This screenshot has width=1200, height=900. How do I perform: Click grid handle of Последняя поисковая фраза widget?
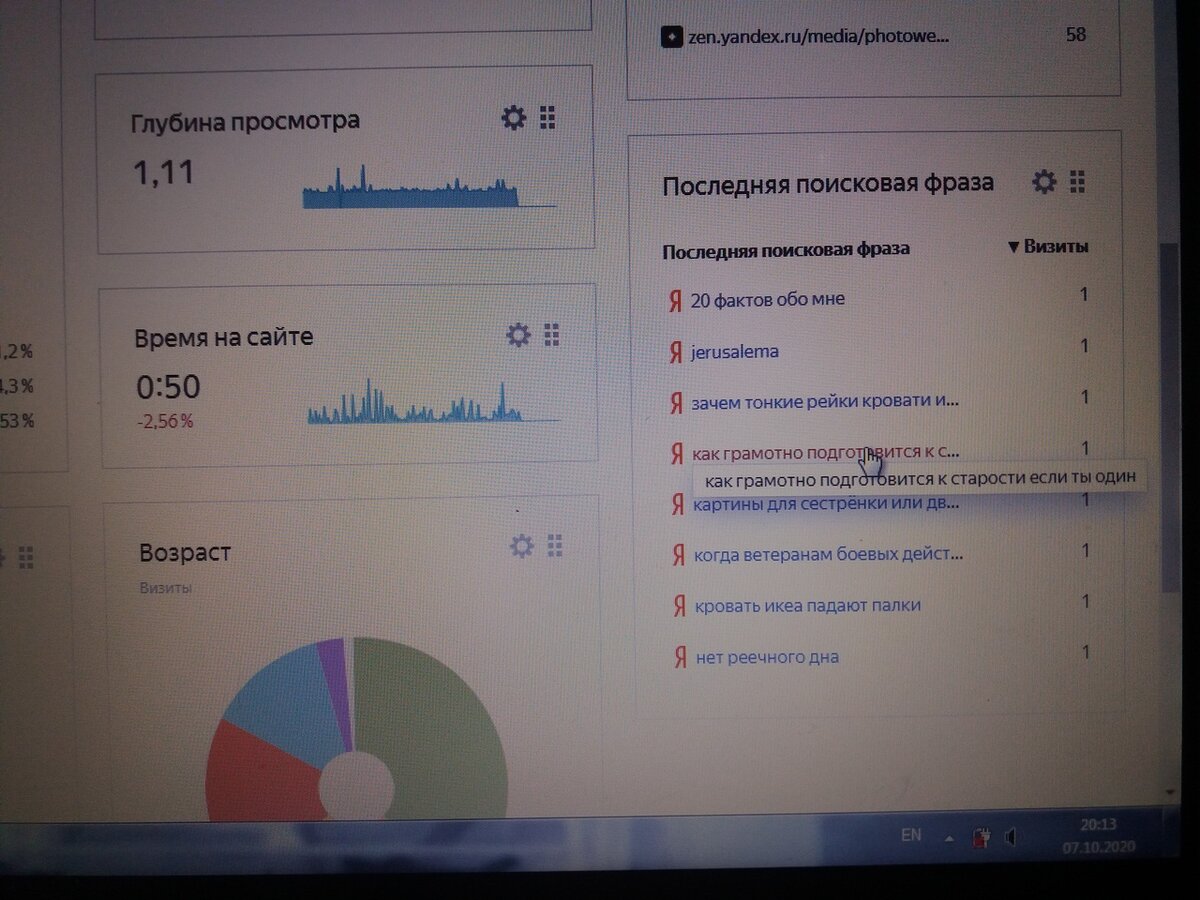[1077, 182]
